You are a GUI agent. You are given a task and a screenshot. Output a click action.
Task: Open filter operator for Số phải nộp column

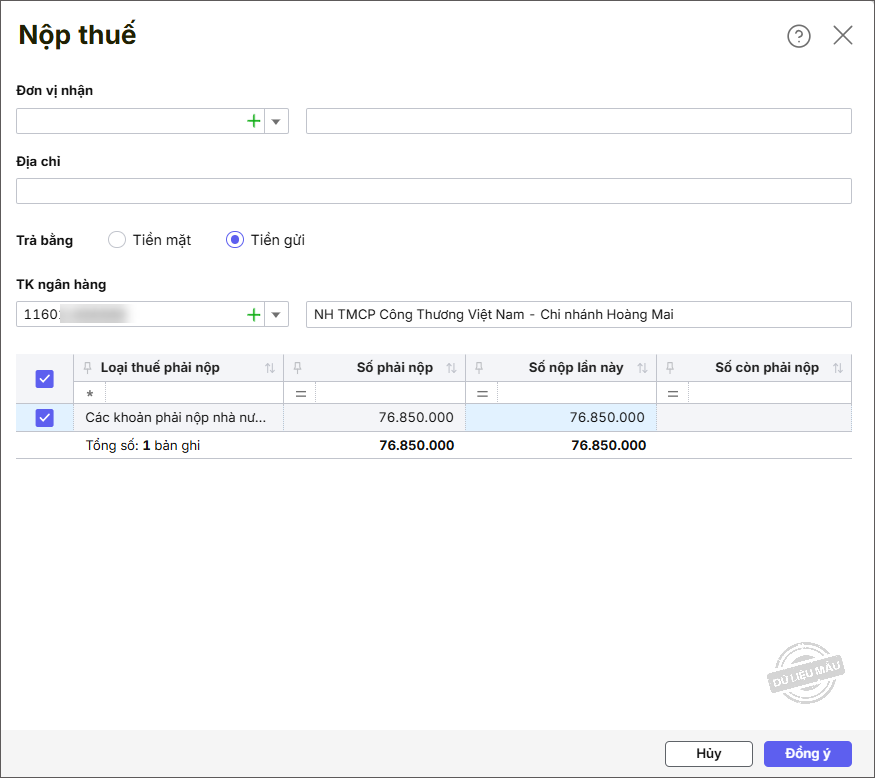point(300,393)
